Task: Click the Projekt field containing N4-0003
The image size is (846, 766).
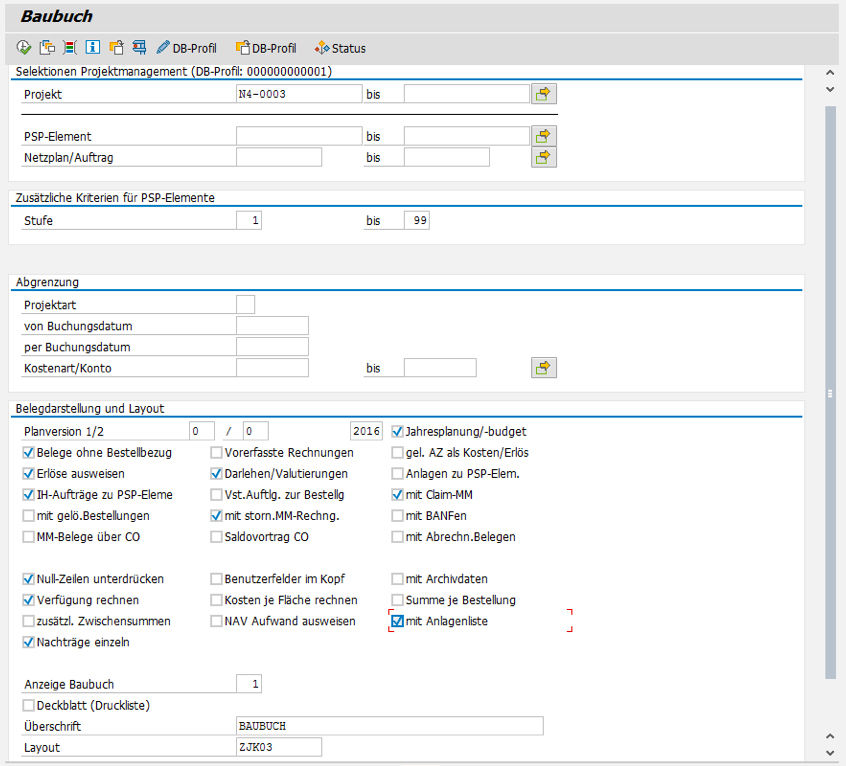Action: pyautogui.click(x=297, y=94)
